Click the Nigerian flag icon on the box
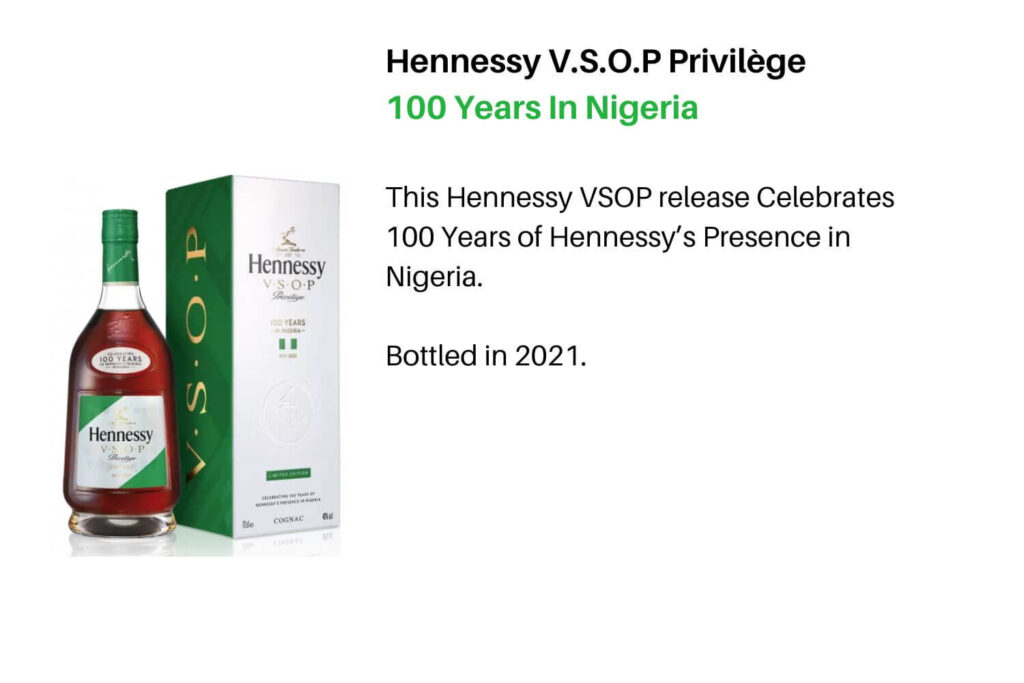This screenshot has width=1024, height=683. (x=288, y=344)
